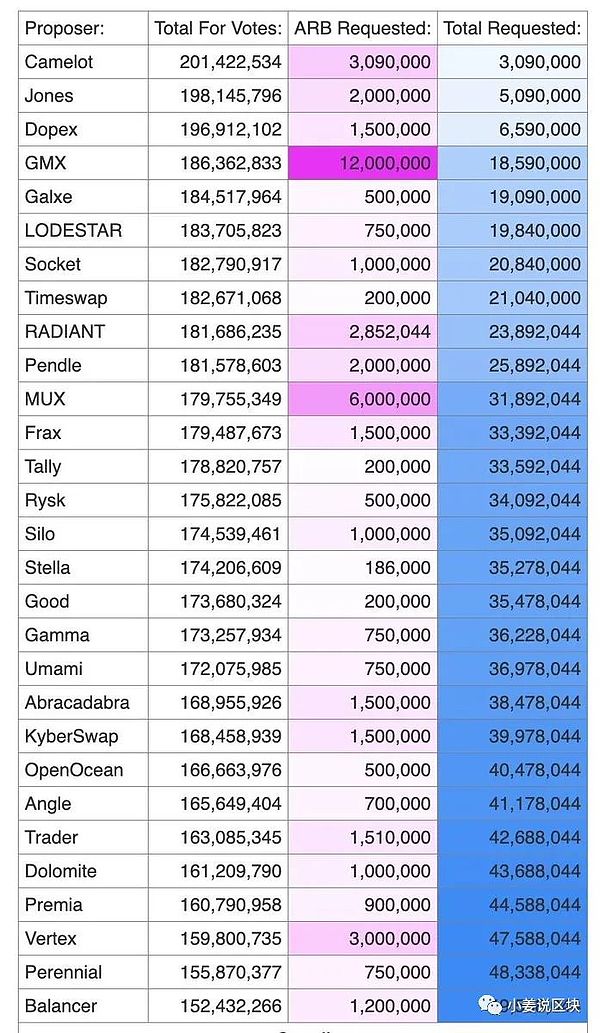Select the Abracadabra proposer cell
Image resolution: width=600 pixels, height=1033 pixels.
(x=77, y=703)
